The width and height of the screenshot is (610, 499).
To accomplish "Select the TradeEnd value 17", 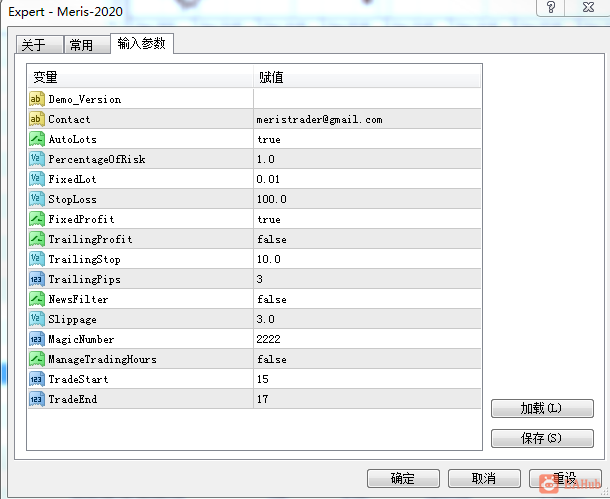I will tap(367, 399).
